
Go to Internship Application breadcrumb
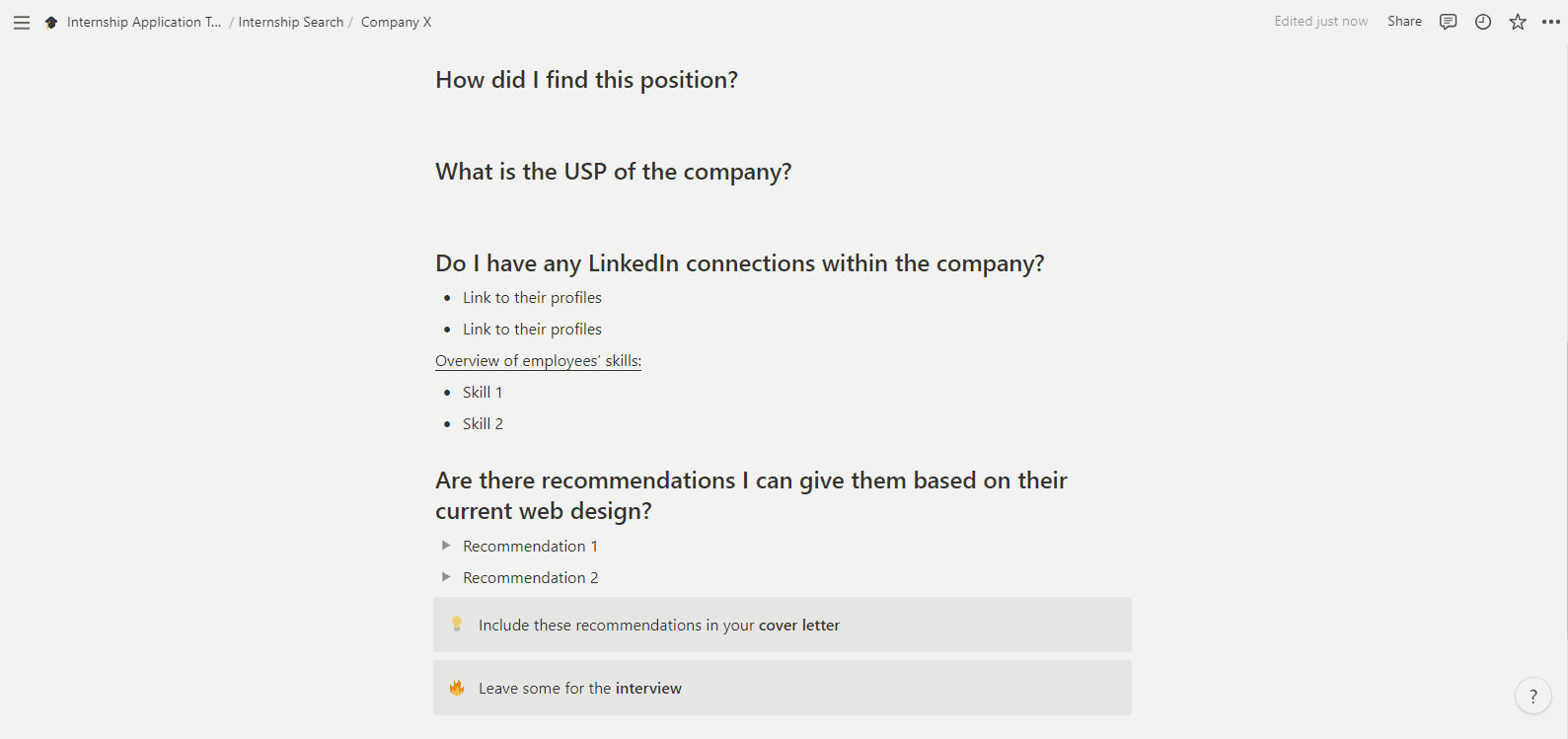(x=143, y=22)
